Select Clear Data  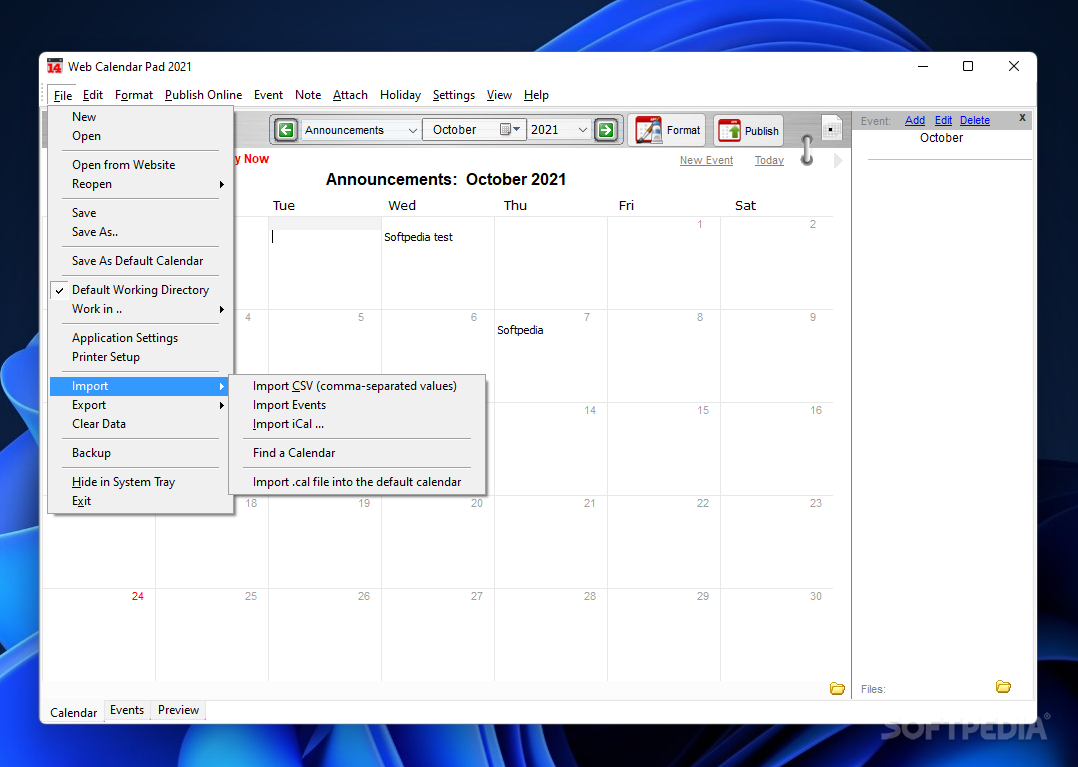click(141, 424)
